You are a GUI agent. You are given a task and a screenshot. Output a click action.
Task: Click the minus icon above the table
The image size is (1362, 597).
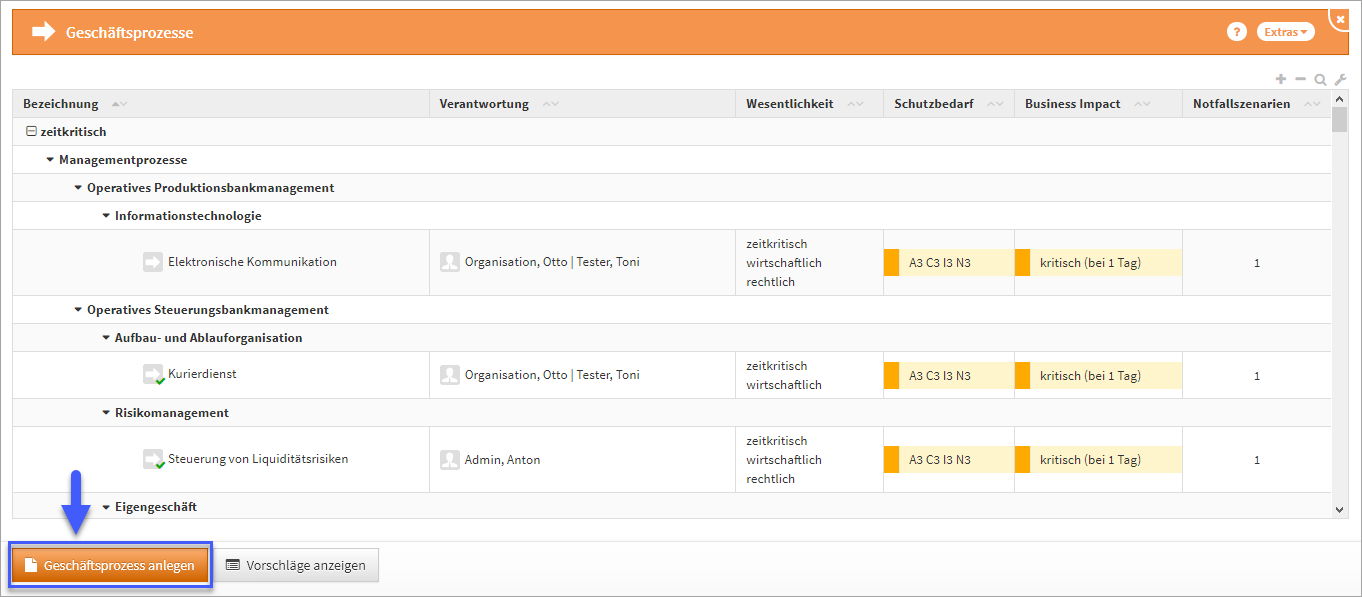(1300, 79)
